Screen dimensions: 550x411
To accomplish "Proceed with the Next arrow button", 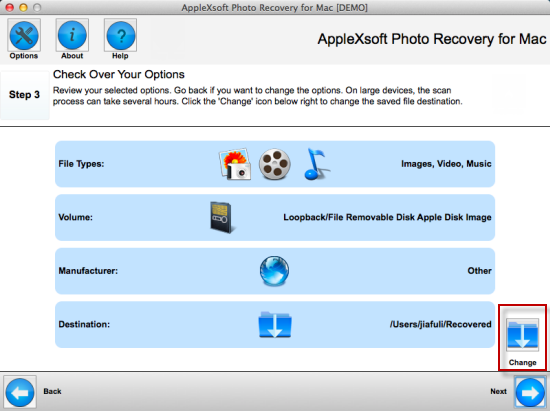I will coord(530,392).
